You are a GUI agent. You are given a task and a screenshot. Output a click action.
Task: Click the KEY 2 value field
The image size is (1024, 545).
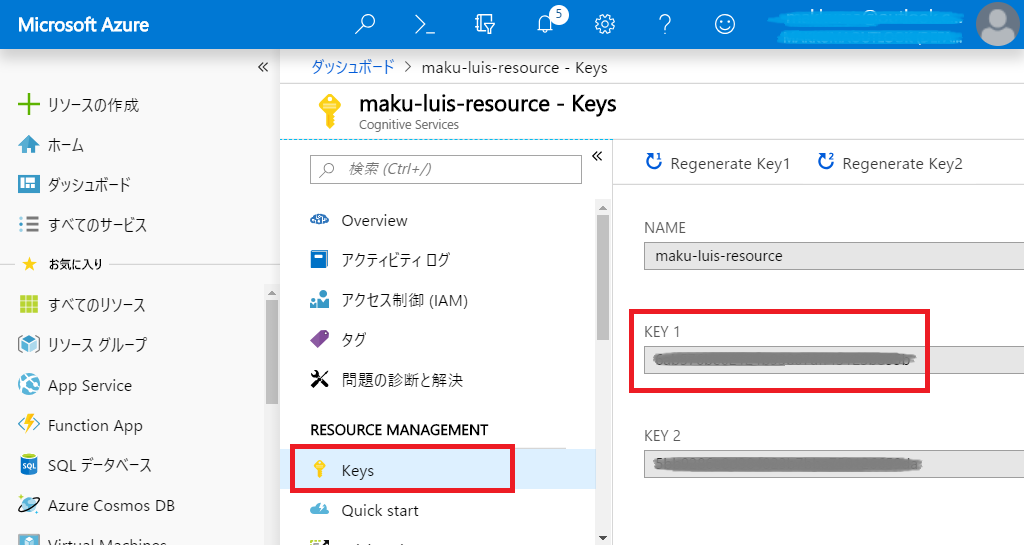834,464
